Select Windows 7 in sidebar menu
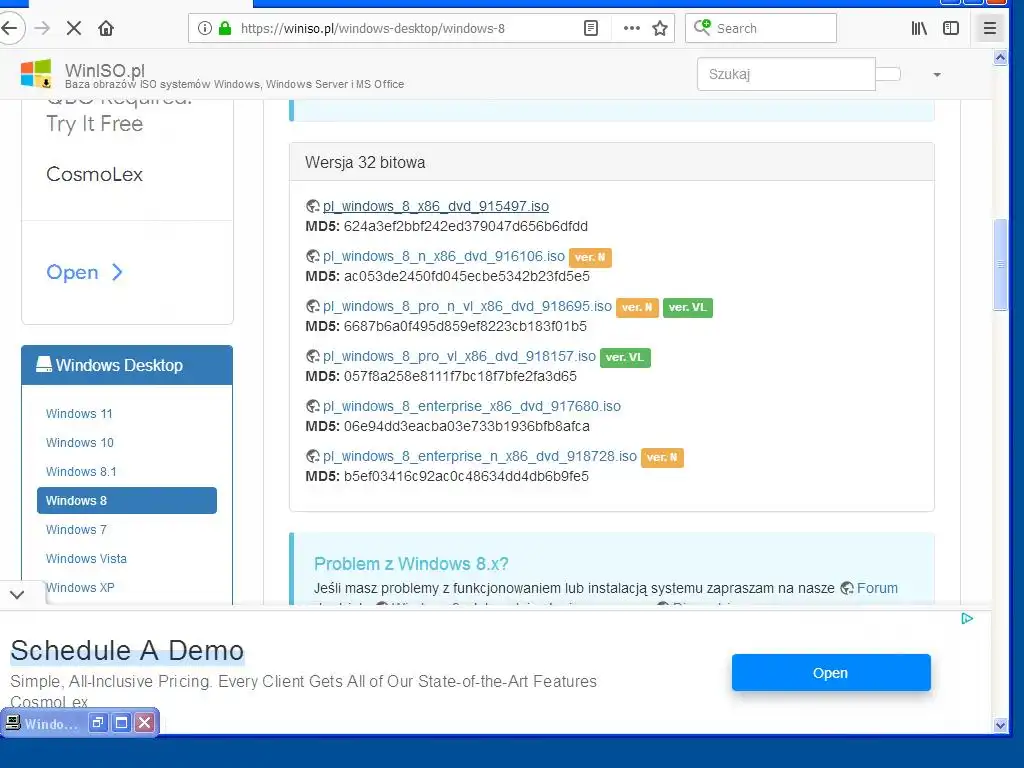The image size is (1024, 768). [76, 530]
